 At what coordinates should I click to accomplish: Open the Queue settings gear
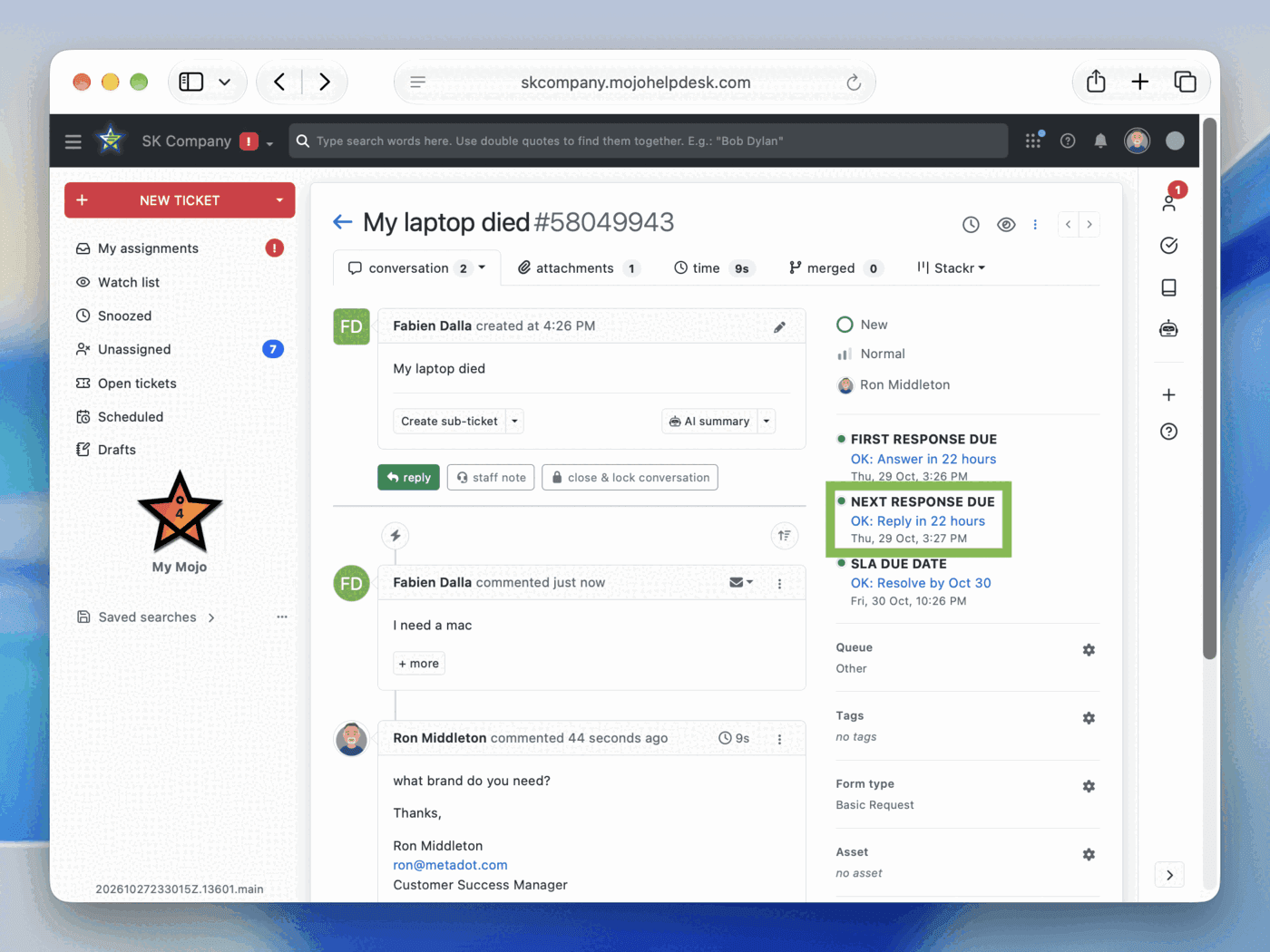tap(1089, 650)
